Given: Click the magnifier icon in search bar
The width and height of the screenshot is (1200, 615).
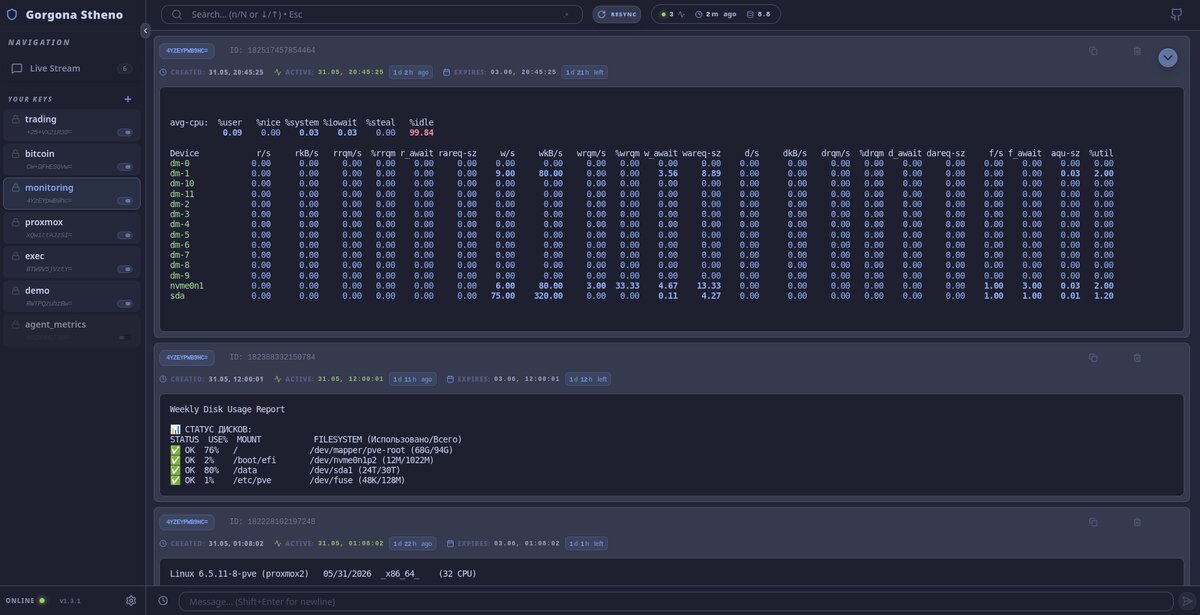Looking at the screenshot, I should click(177, 15).
